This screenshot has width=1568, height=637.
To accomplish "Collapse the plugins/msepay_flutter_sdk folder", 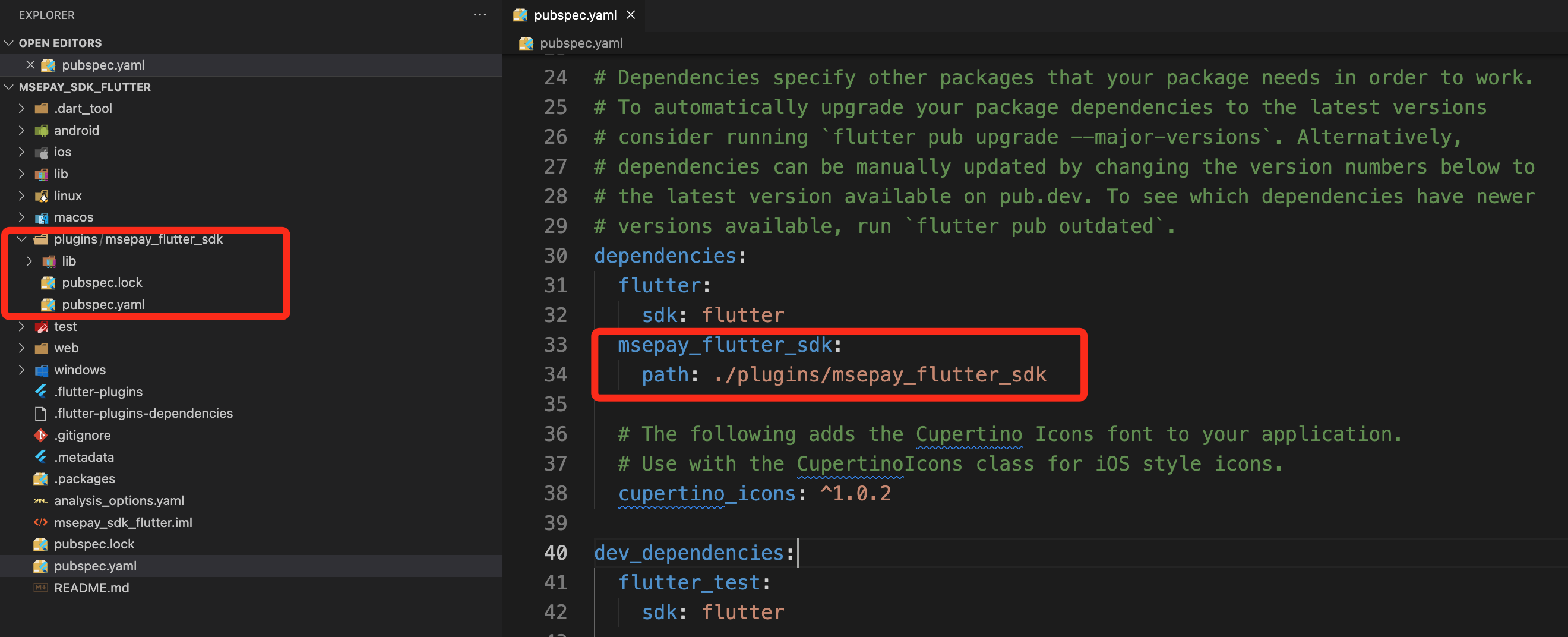I will point(22,239).
